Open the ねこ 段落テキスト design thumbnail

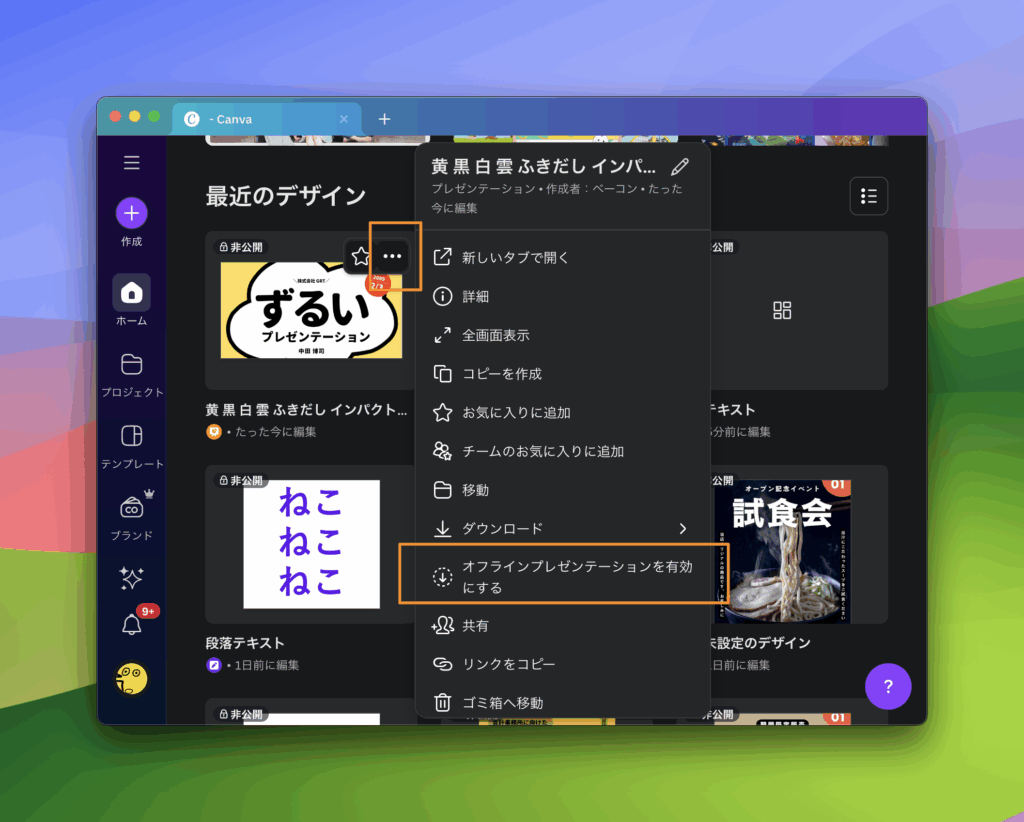[311, 544]
